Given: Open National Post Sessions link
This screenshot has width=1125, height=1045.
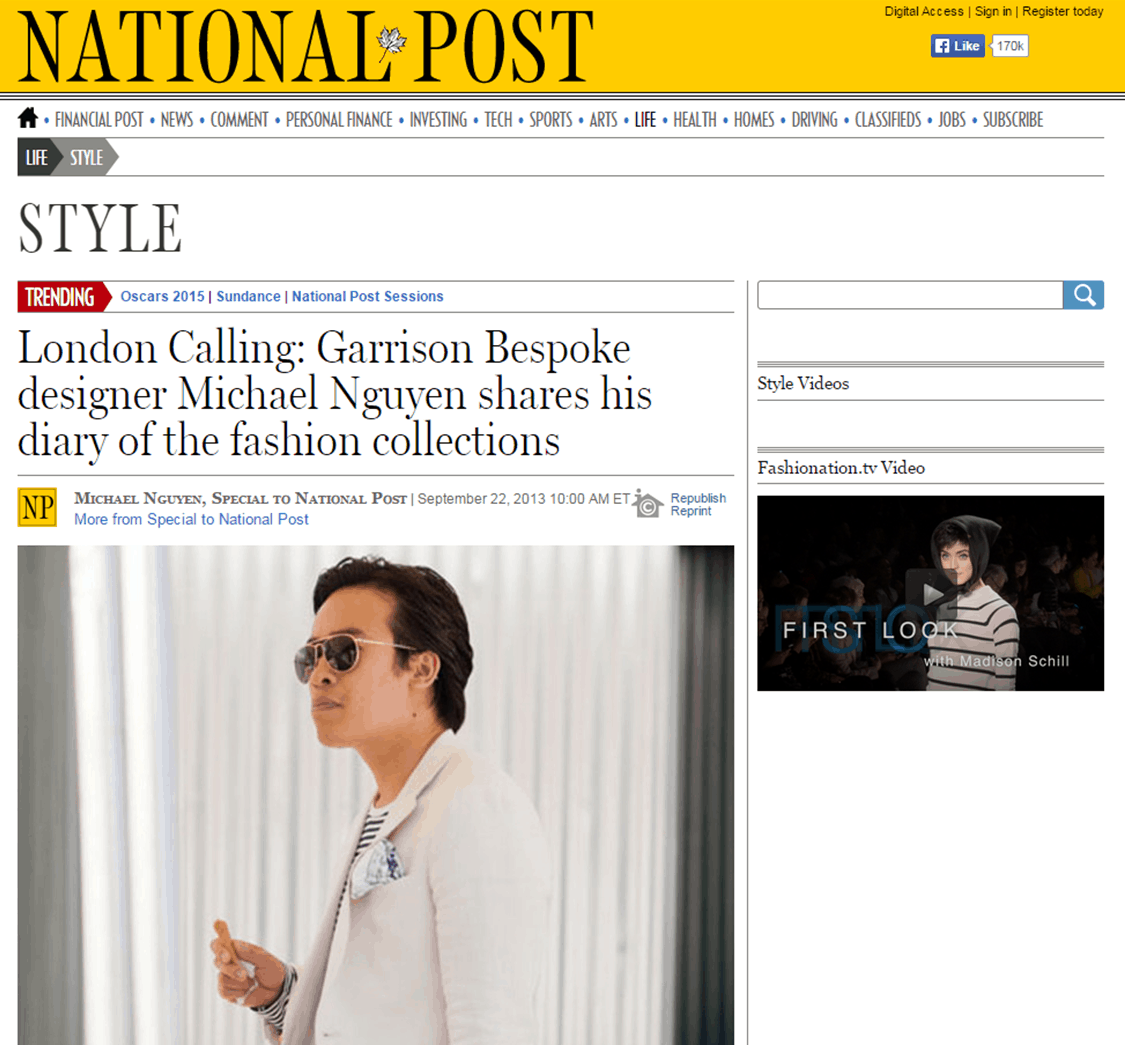Looking at the screenshot, I should [x=367, y=296].
